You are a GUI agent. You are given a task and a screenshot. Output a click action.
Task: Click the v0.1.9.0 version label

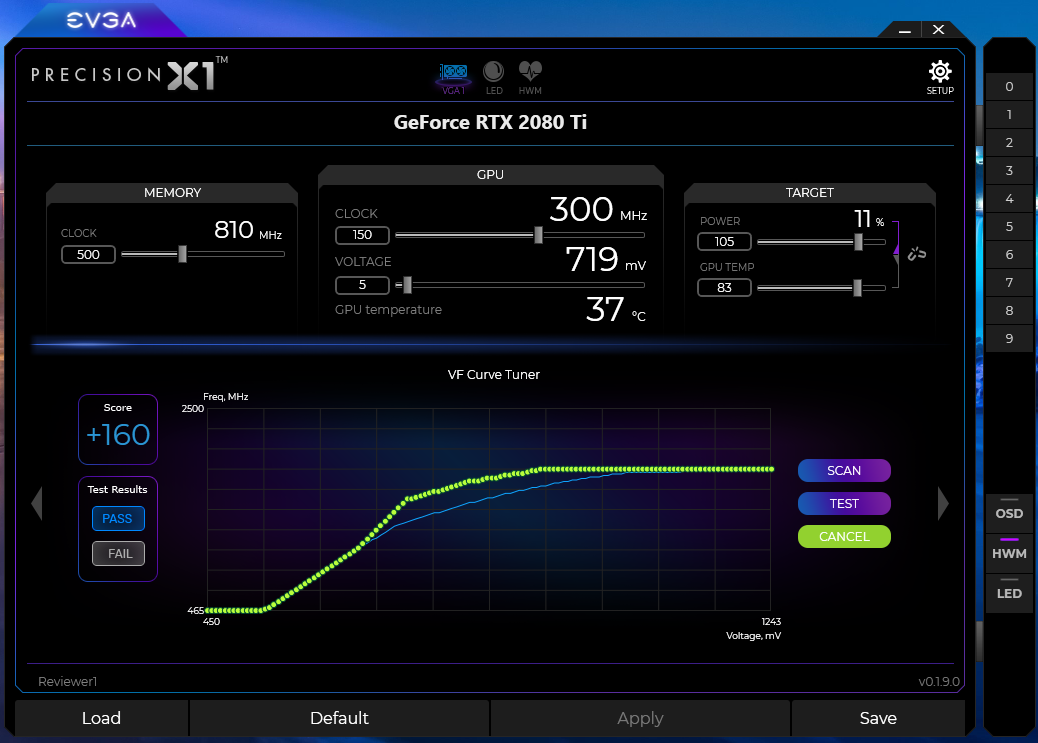tap(939, 681)
